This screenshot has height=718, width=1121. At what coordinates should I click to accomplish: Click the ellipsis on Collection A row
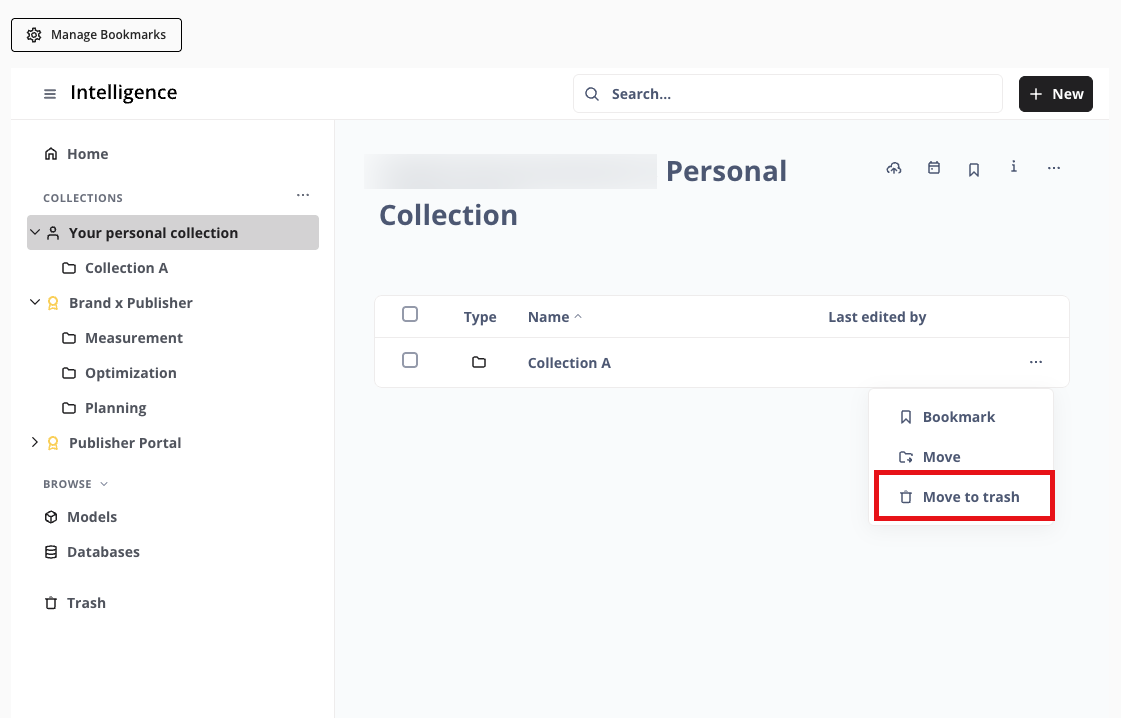click(x=1036, y=362)
